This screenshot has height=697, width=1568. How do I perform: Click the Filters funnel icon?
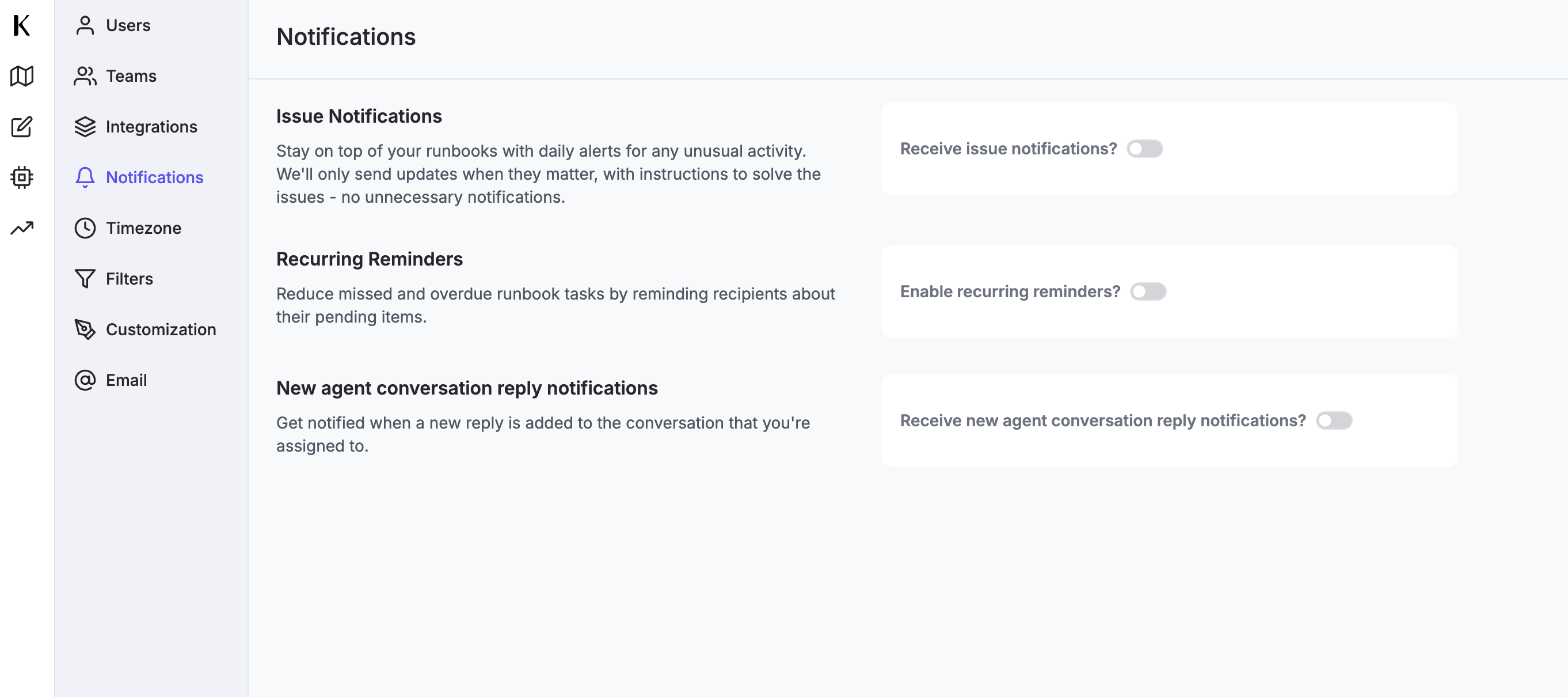pos(85,278)
